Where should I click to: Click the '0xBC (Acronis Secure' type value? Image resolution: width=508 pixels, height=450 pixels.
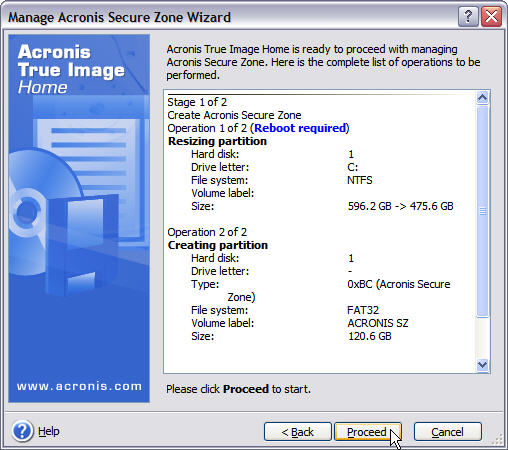pos(399,284)
